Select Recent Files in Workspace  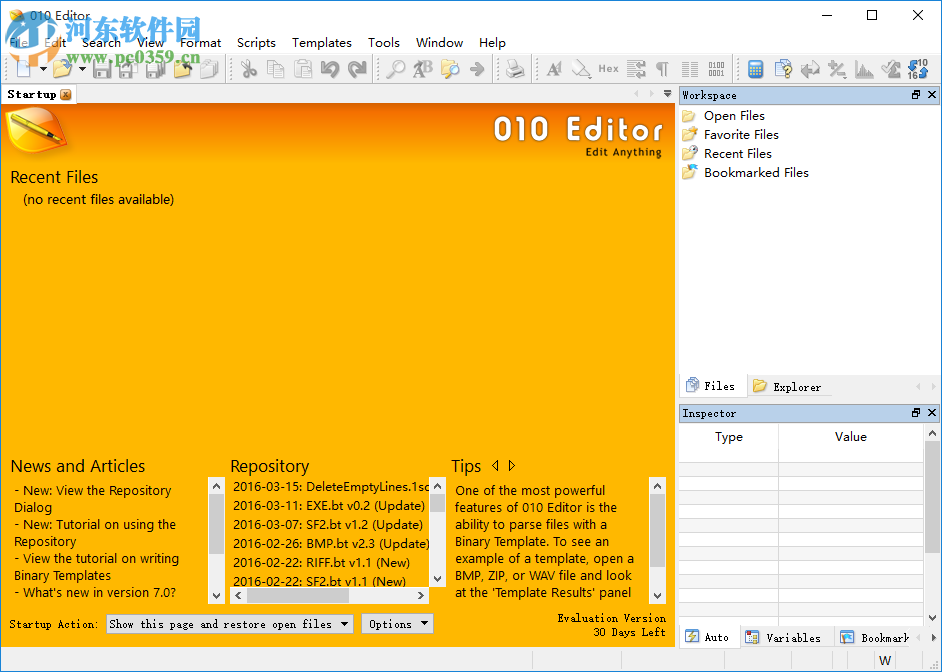click(738, 154)
